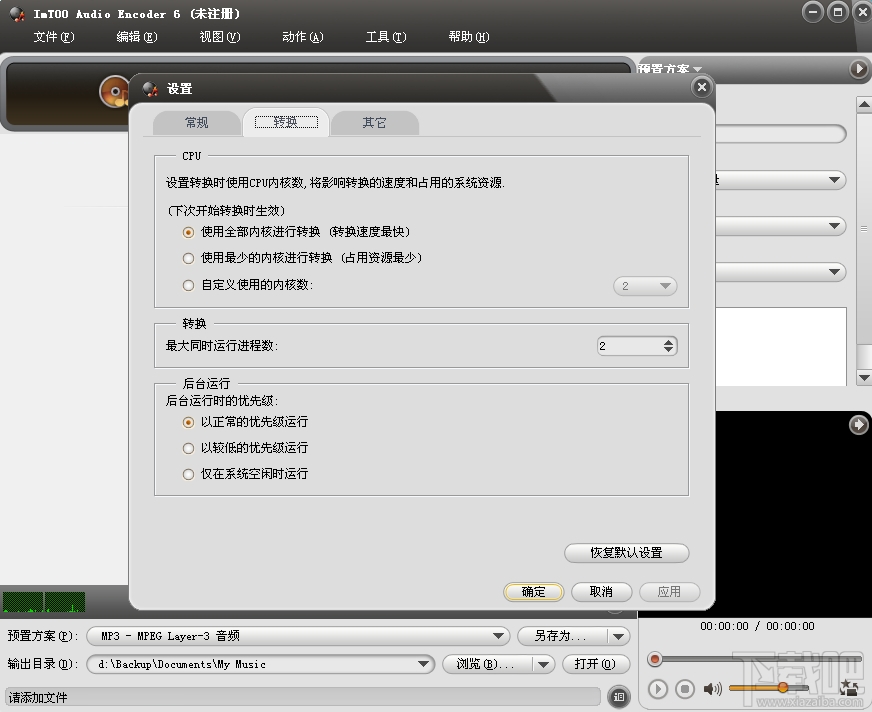Click the 恢复默认设置 button
The height and width of the screenshot is (712, 872).
coord(626,553)
